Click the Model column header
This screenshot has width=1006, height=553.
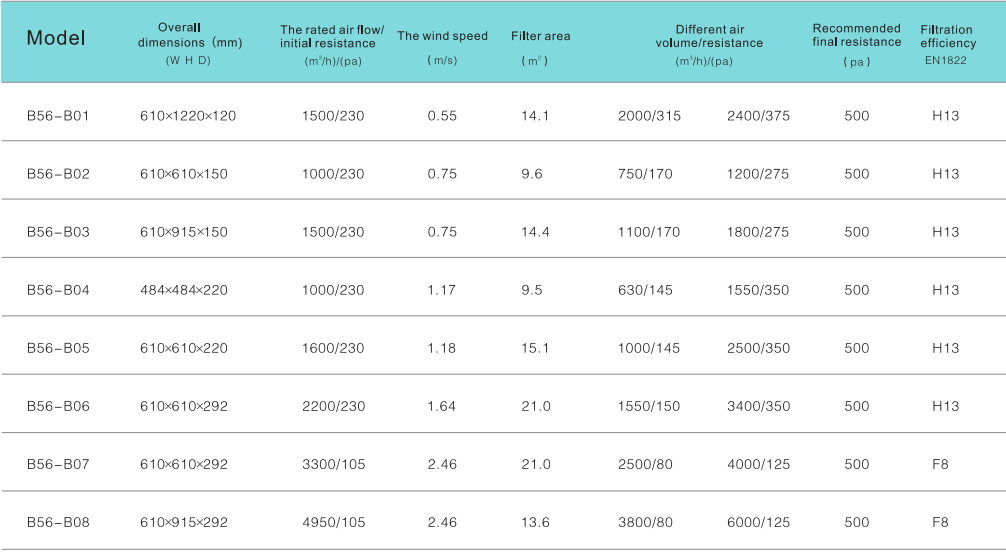coord(56,39)
